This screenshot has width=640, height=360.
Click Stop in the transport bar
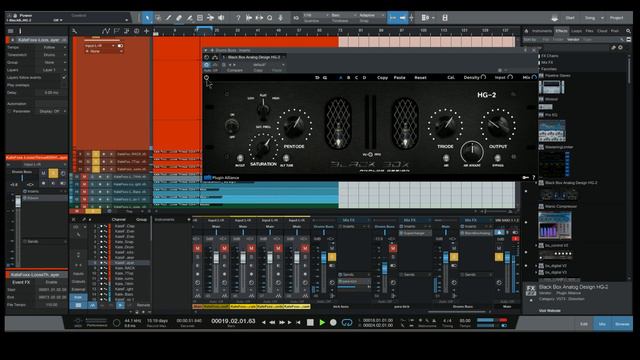click(310, 322)
